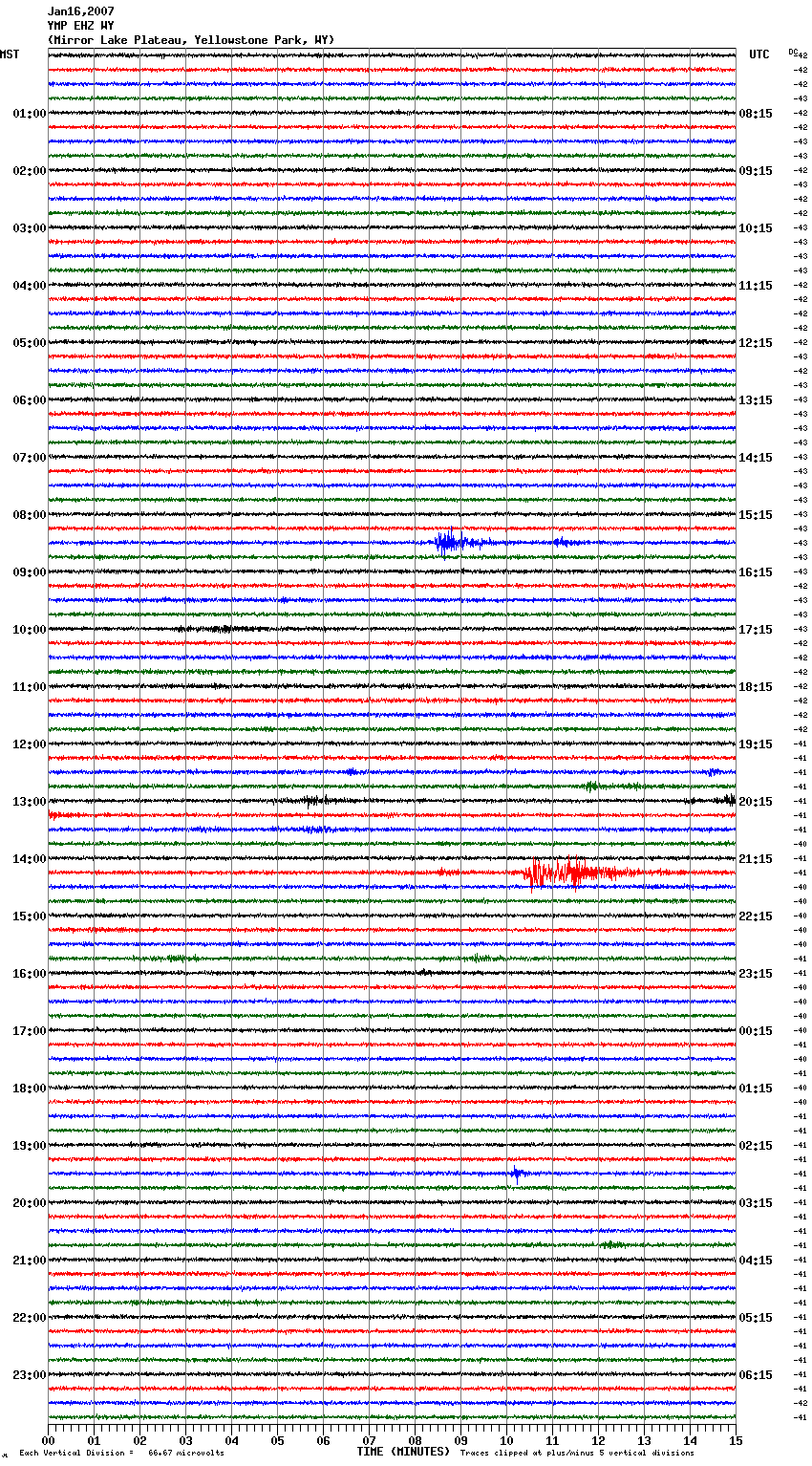Select the 11:00 MST row label
Viewport: 812px width, 1466px height.
click(30, 687)
